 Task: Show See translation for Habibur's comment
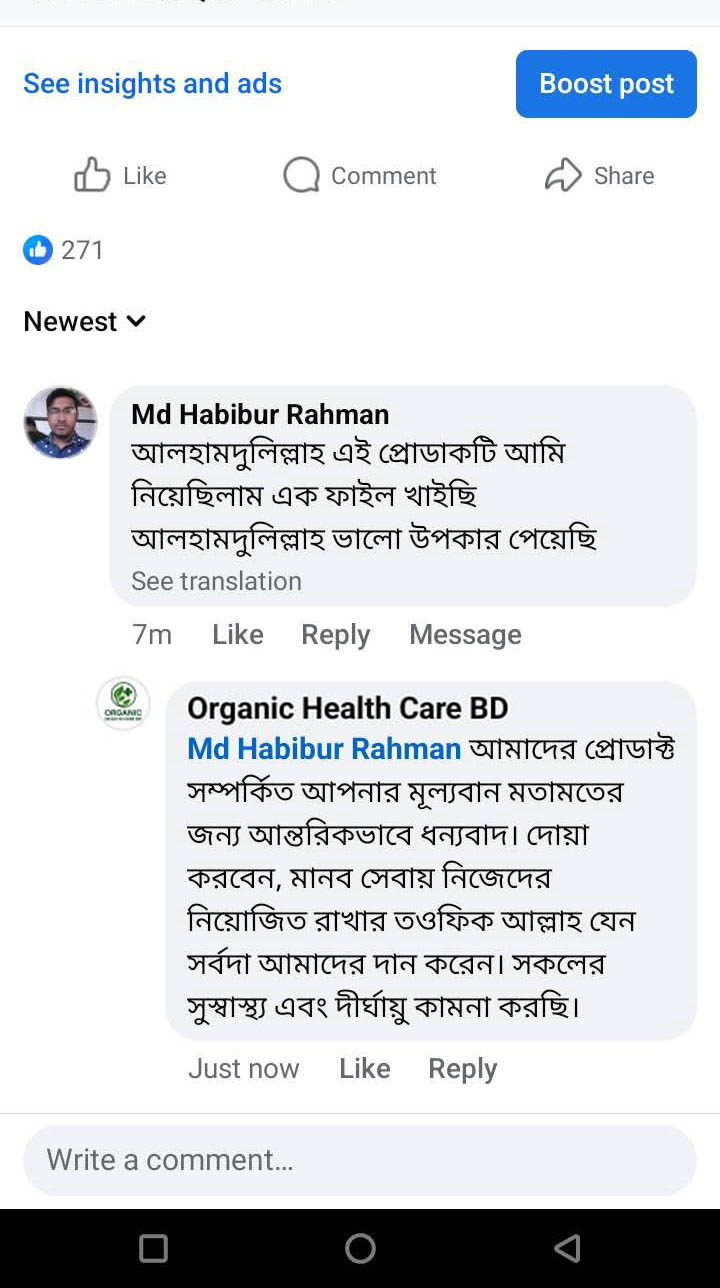216,581
